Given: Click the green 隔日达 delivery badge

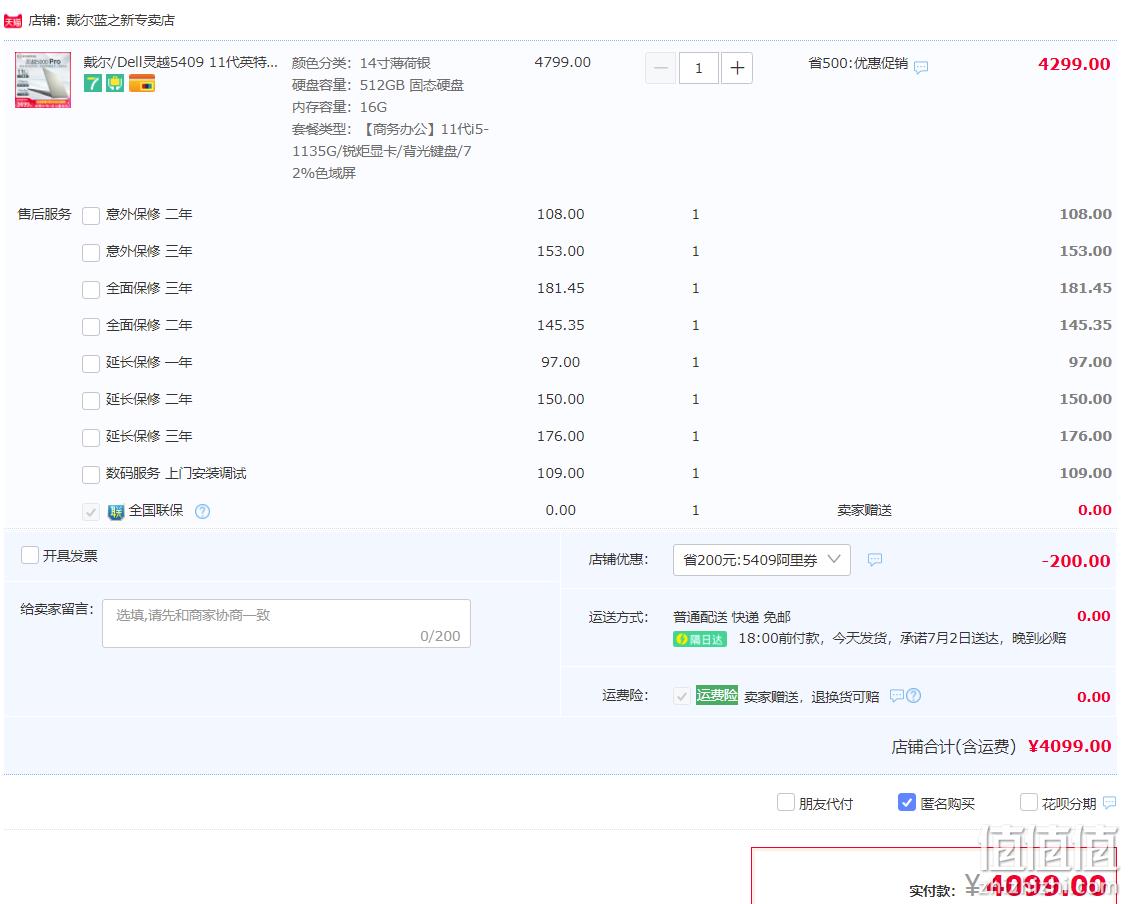Looking at the screenshot, I should tap(700, 639).
